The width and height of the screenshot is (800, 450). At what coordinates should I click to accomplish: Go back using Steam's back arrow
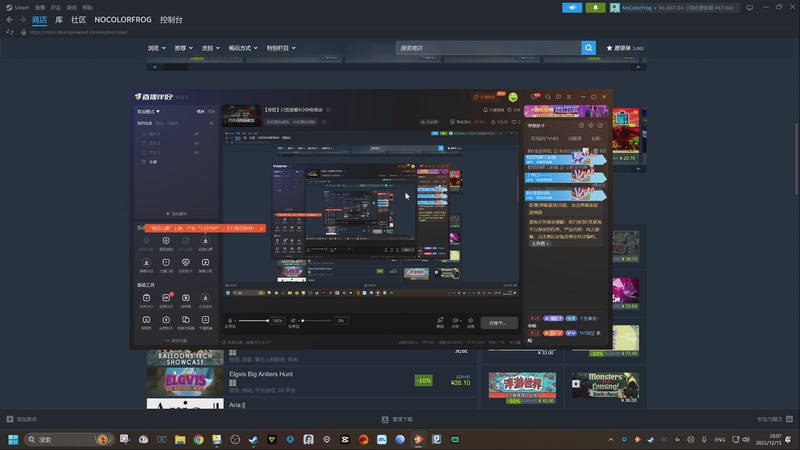(10, 19)
